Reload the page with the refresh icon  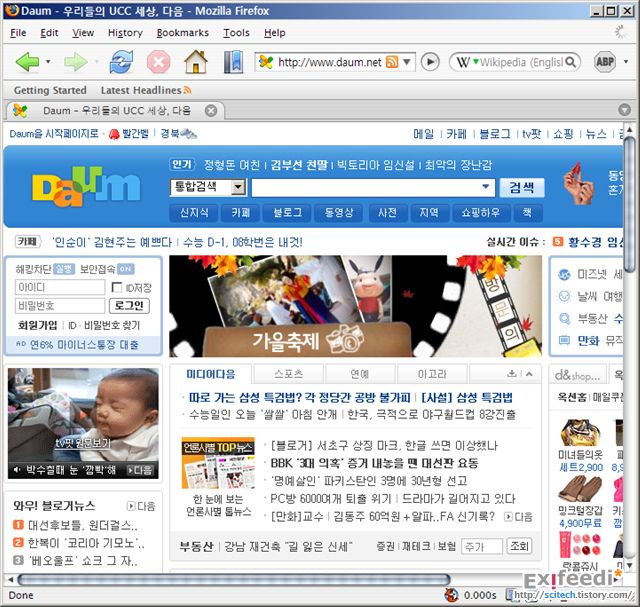tap(121, 62)
